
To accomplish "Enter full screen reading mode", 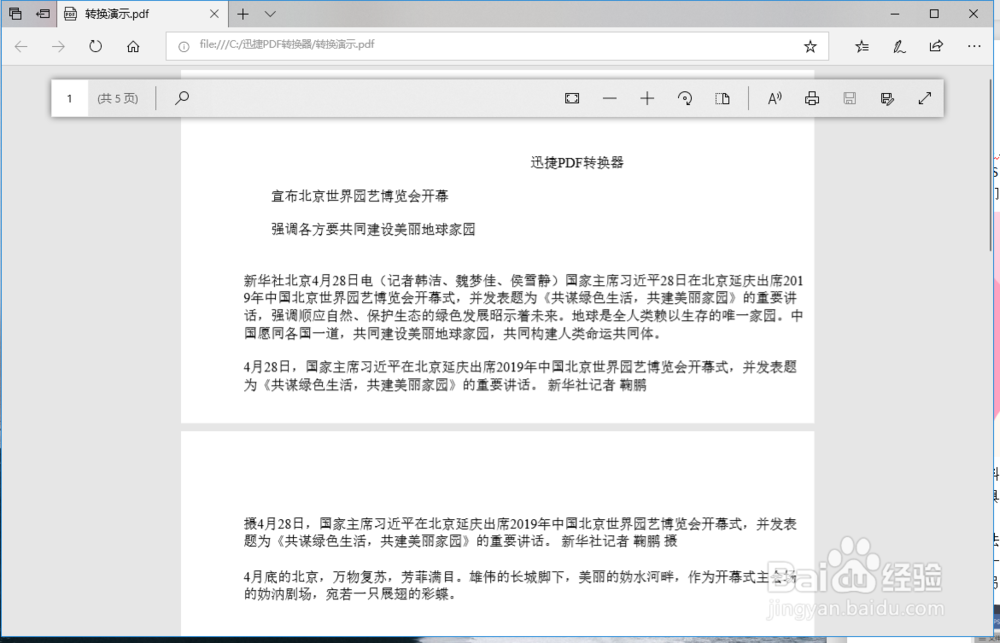I will [x=924, y=98].
